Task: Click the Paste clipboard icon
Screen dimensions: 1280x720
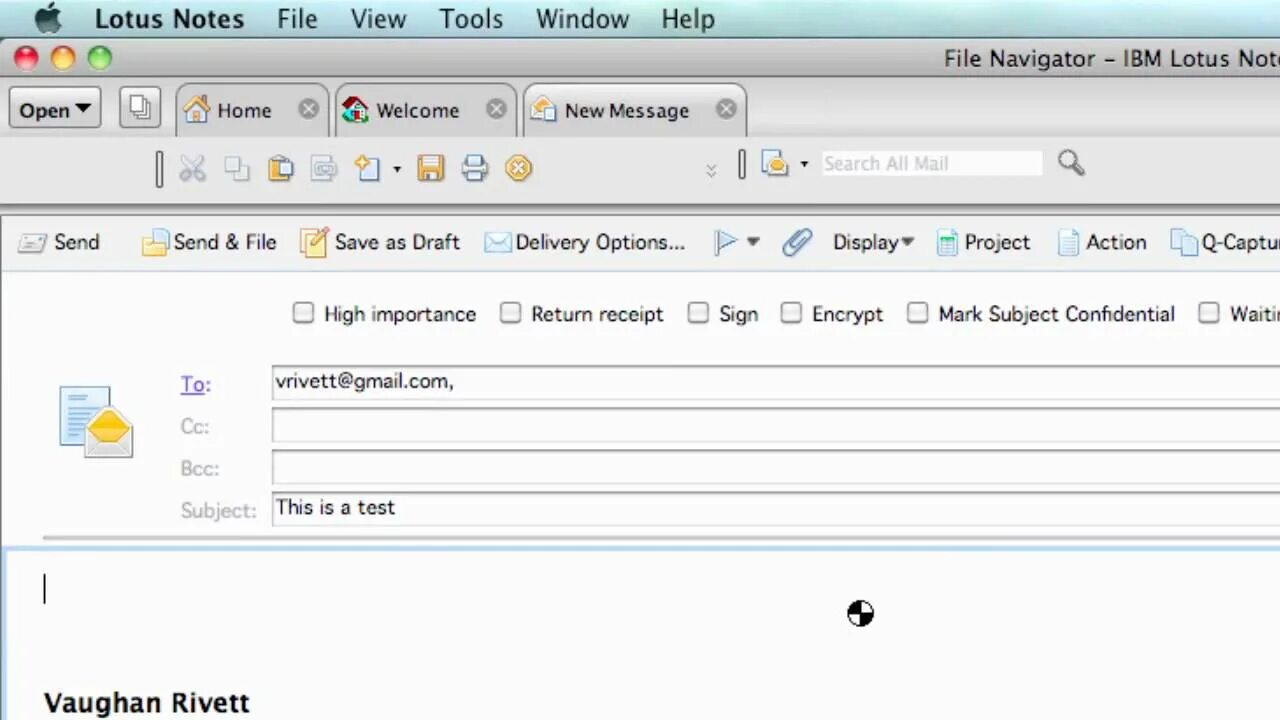Action: pyautogui.click(x=281, y=168)
